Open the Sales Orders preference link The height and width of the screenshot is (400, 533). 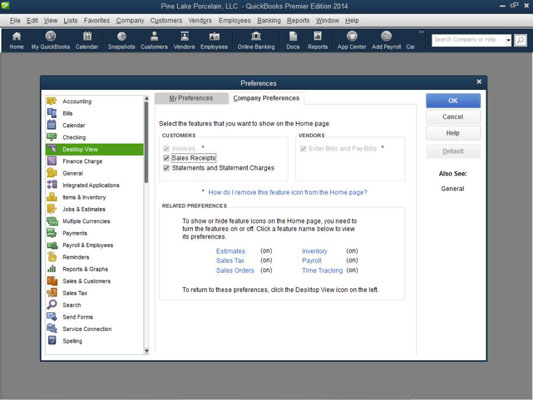[235, 271]
